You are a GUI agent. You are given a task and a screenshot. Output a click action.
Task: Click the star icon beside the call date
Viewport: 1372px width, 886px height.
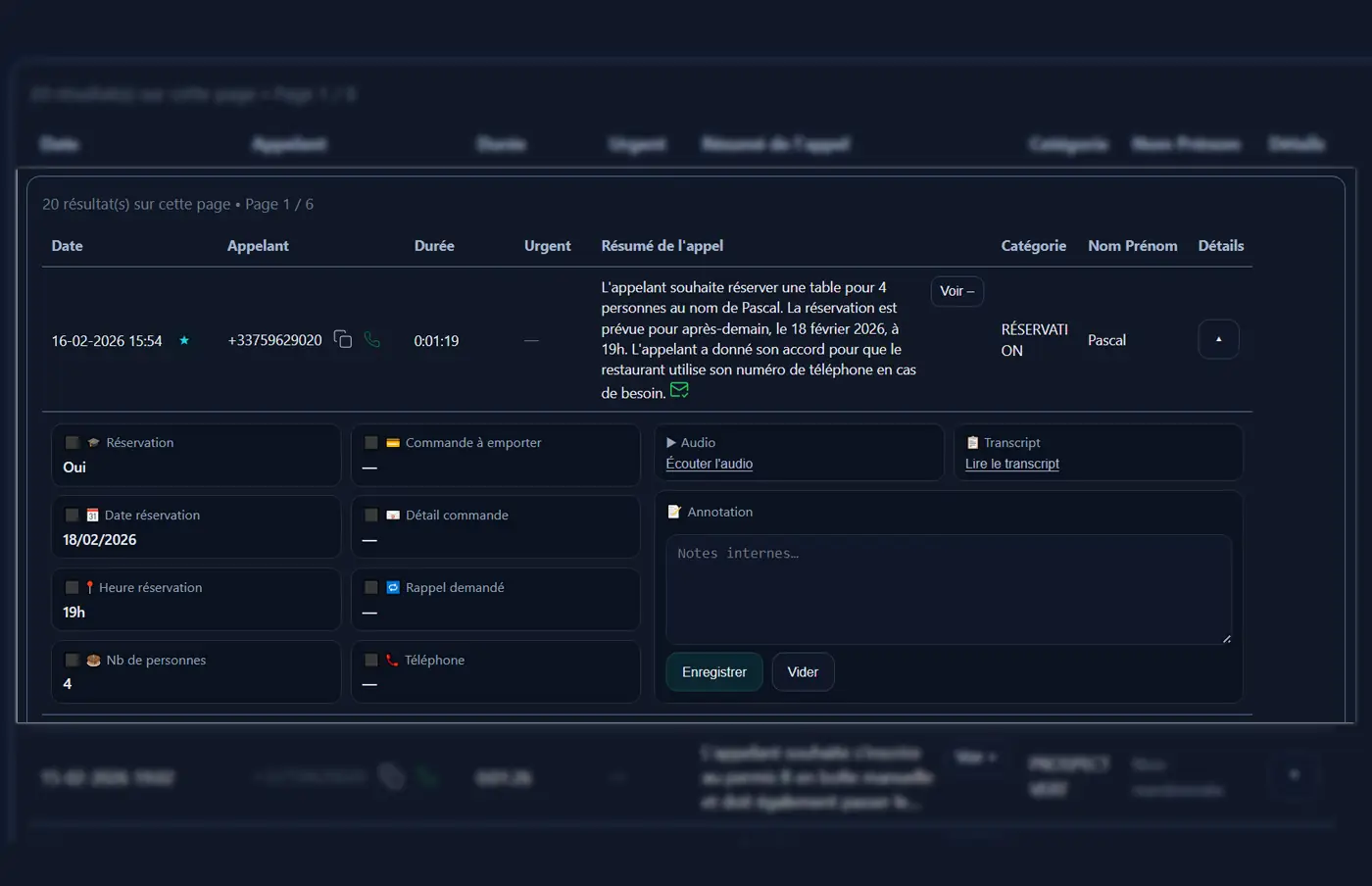coord(184,340)
